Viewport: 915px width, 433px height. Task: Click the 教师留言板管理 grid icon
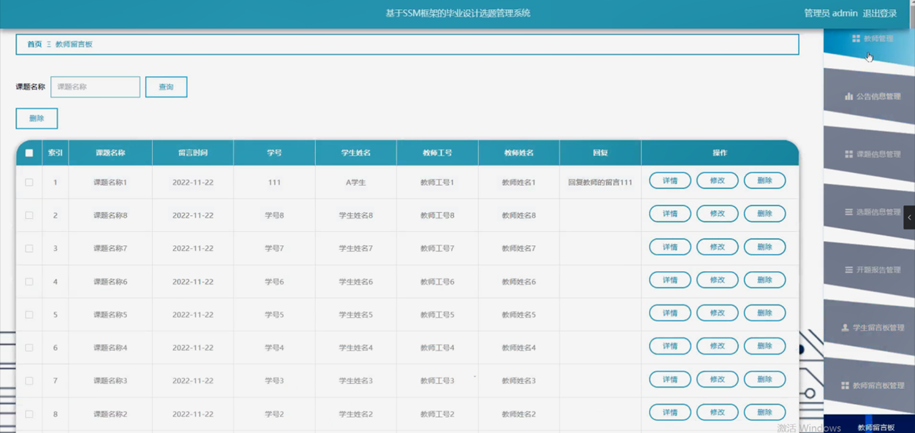[x=844, y=386]
